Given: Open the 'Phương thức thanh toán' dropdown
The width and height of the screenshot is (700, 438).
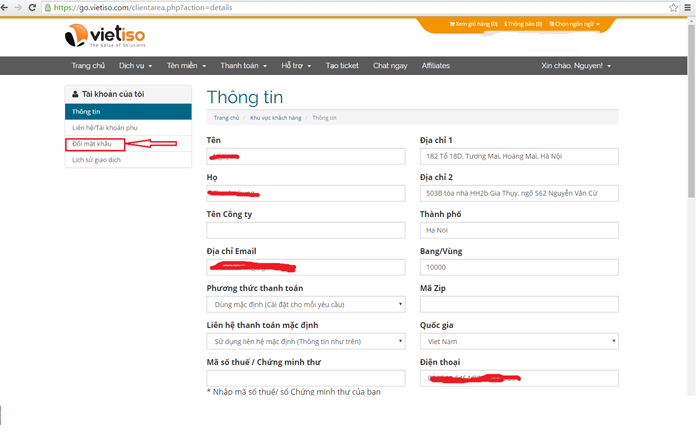Looking at the screenshot, I should point(305,304).
